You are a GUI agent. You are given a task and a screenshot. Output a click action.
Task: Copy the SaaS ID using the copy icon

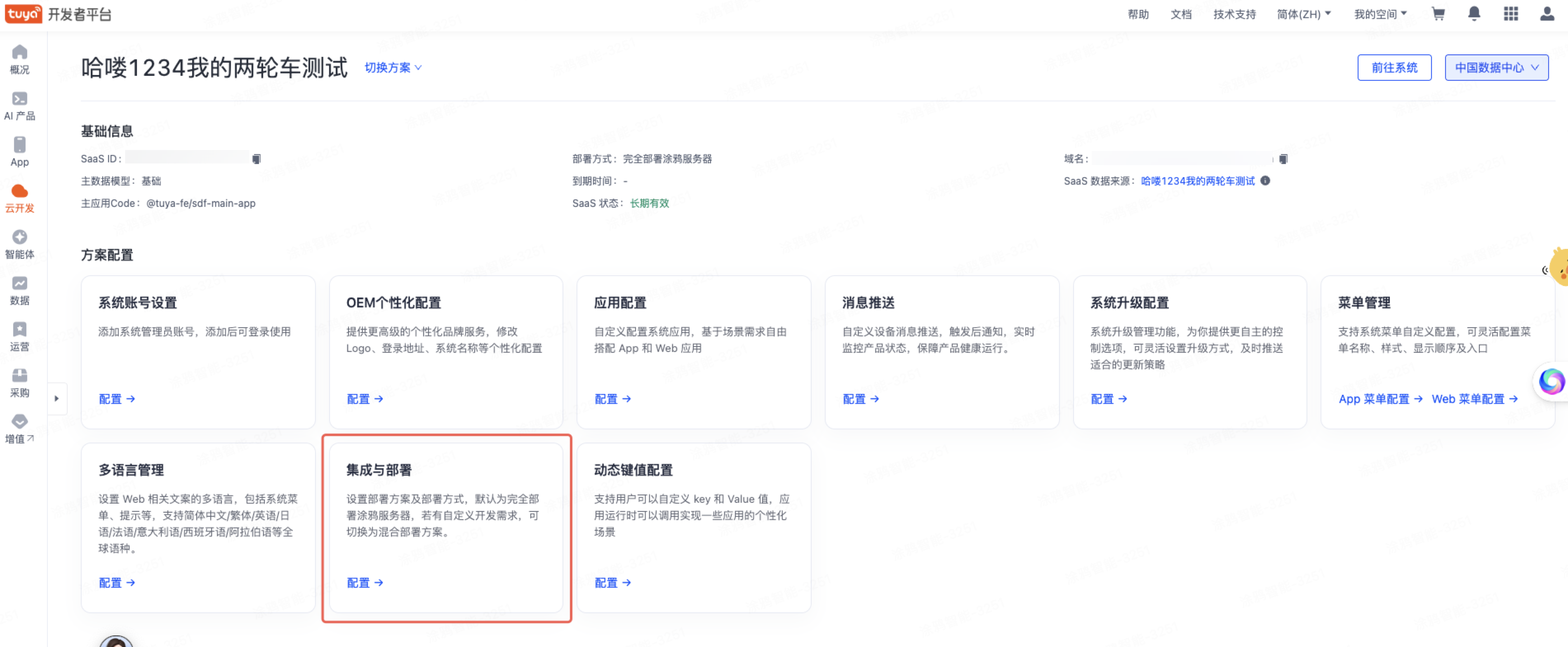[x=257, y=158]
